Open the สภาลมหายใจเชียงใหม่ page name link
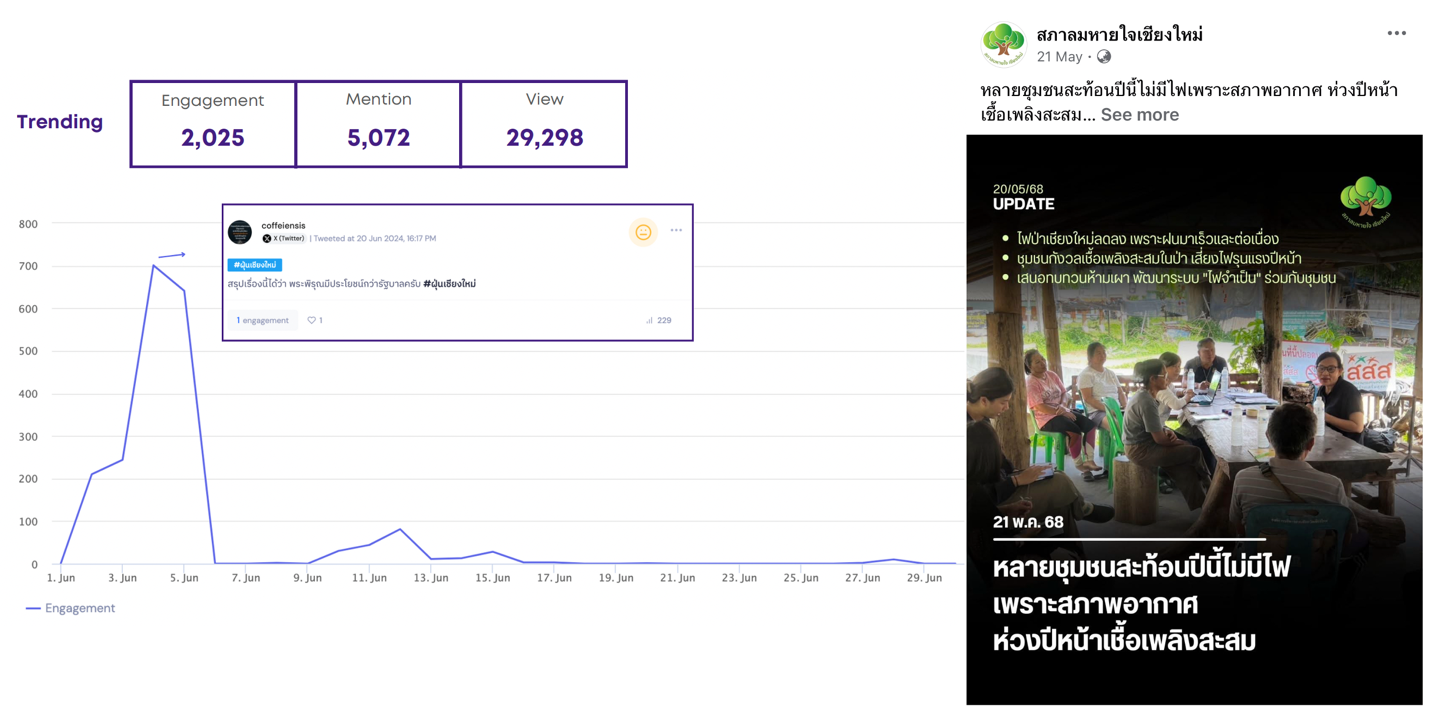This screenshot has height=721, width=1430. 1119,35
